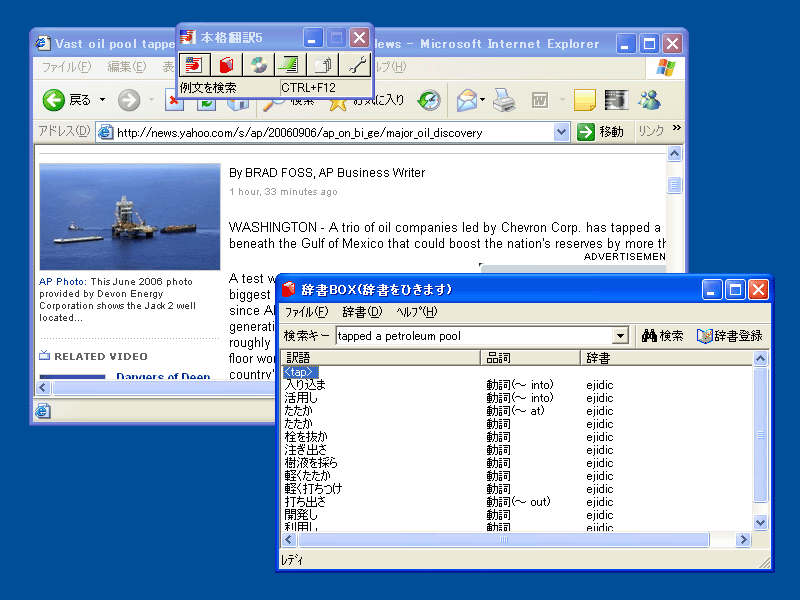The height and width of the screenshot is (600, 800).
Task: Open settings via the wrench icon in 本格翻訳5
Action: click(x=355, y=65)
